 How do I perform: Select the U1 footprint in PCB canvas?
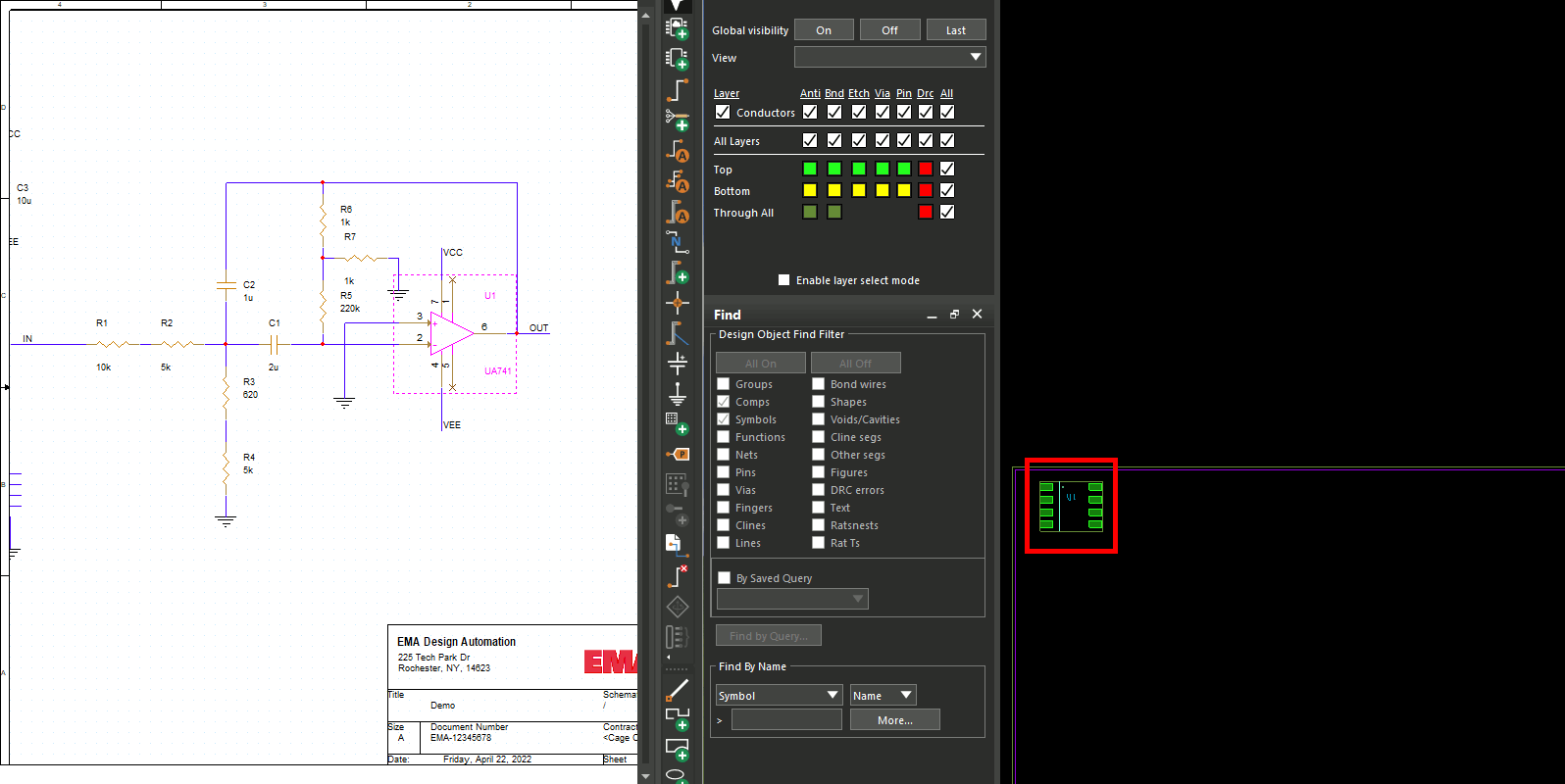coord(1071,506)
